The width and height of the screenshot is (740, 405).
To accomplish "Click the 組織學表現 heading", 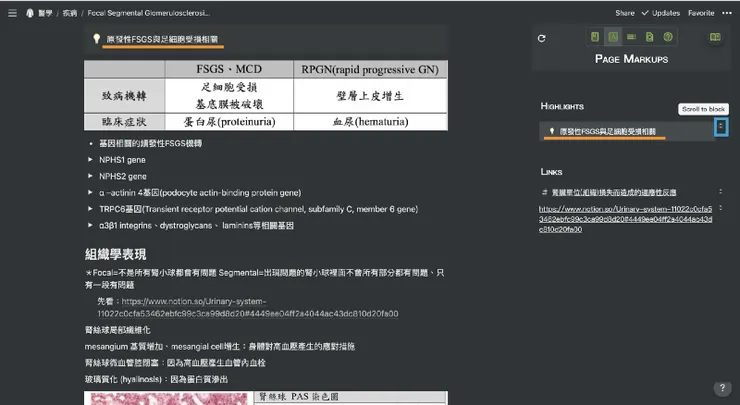I will (116, 254).
